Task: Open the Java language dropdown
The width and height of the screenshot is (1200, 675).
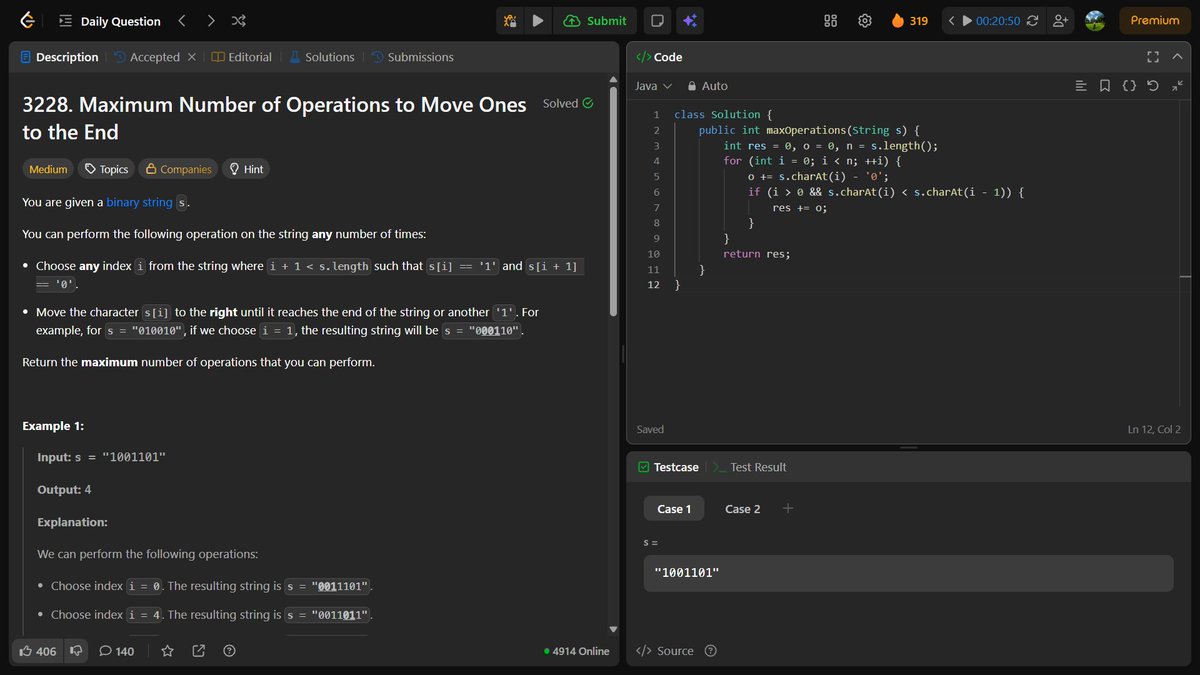Action: coord(653,86)
